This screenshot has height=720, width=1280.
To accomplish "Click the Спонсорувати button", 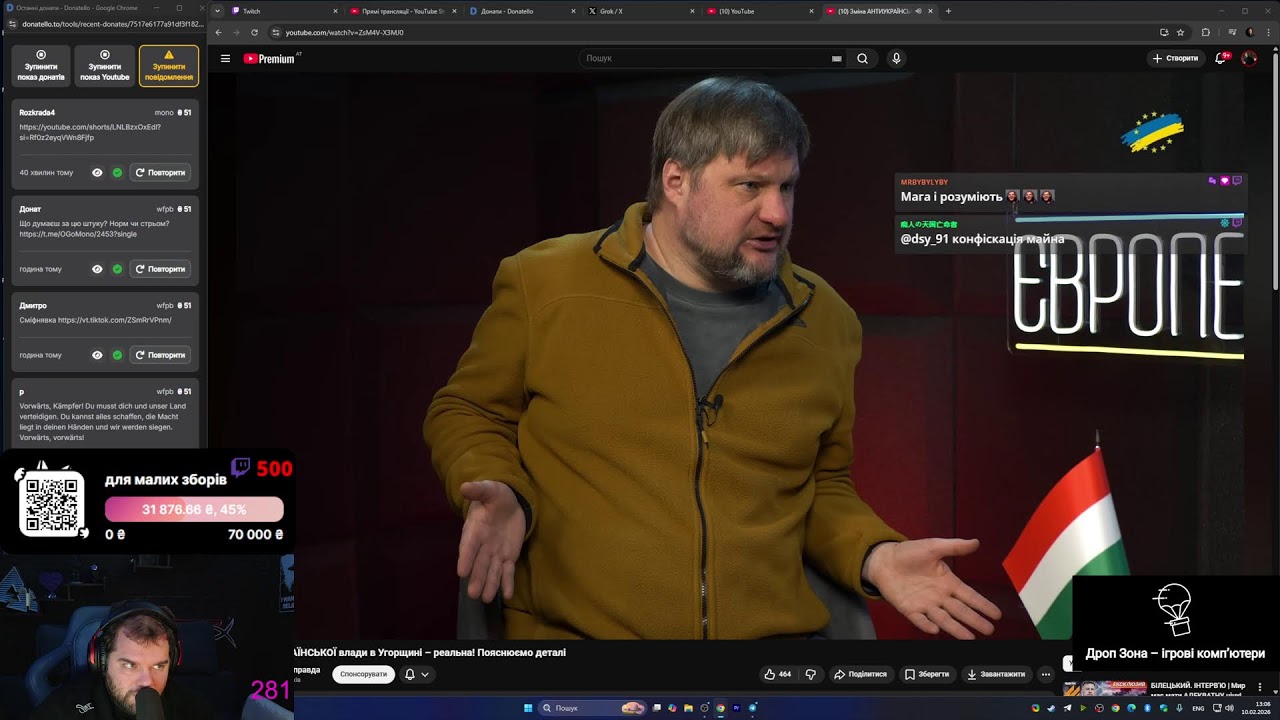I will click(363, 674).
